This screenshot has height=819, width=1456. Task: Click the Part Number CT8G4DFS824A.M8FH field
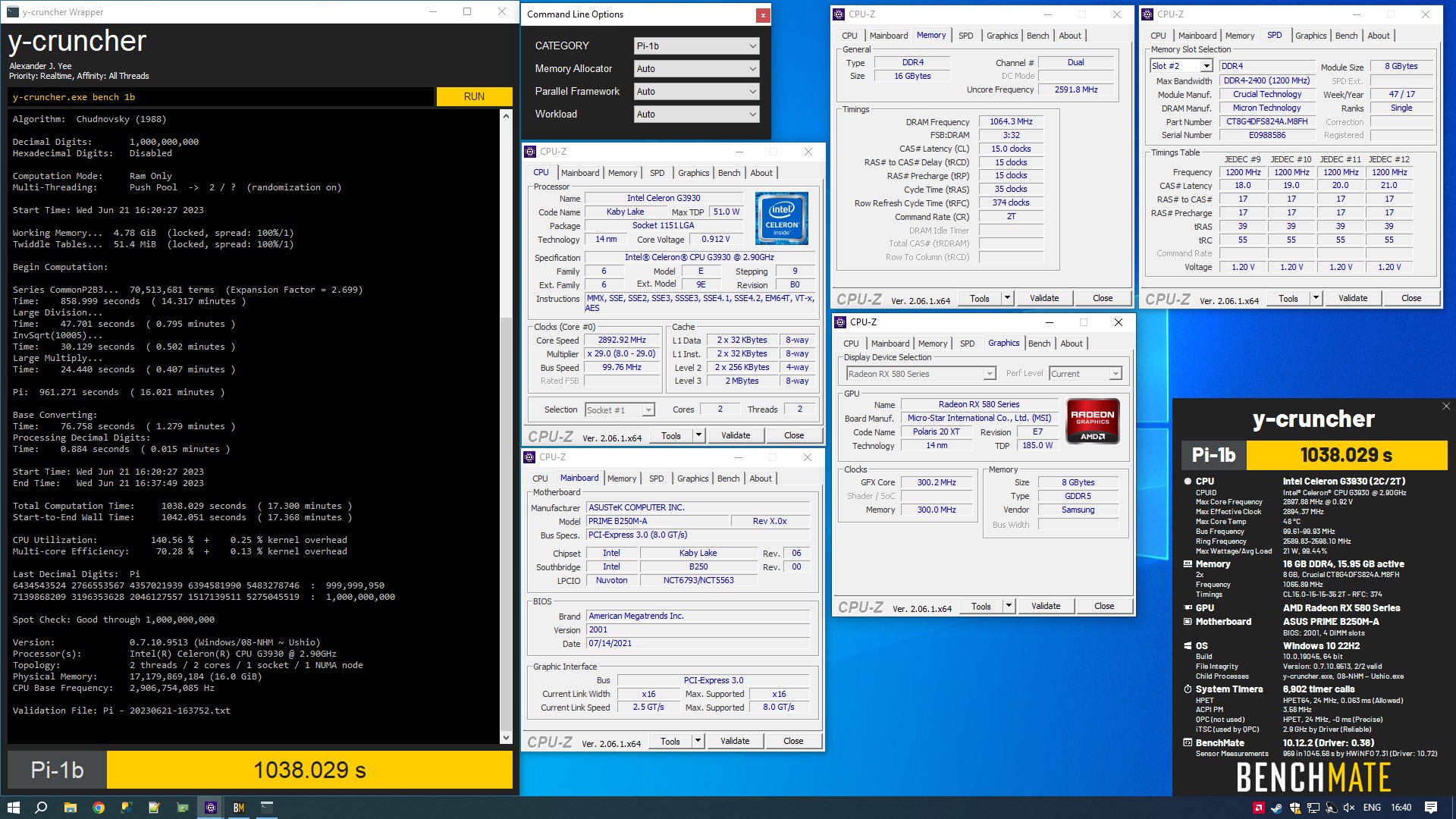coord(1267,122)
